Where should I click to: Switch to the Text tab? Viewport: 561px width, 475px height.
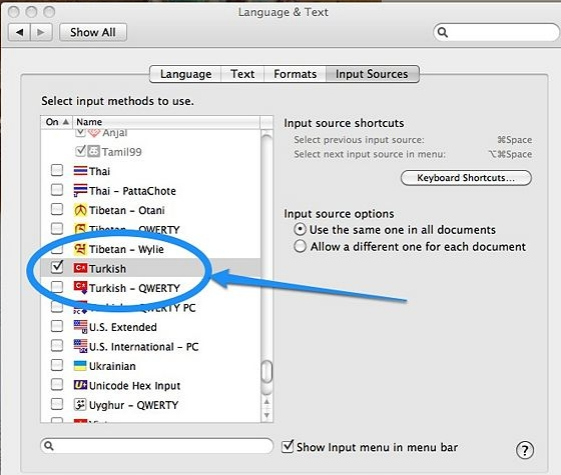click(243, 74)
